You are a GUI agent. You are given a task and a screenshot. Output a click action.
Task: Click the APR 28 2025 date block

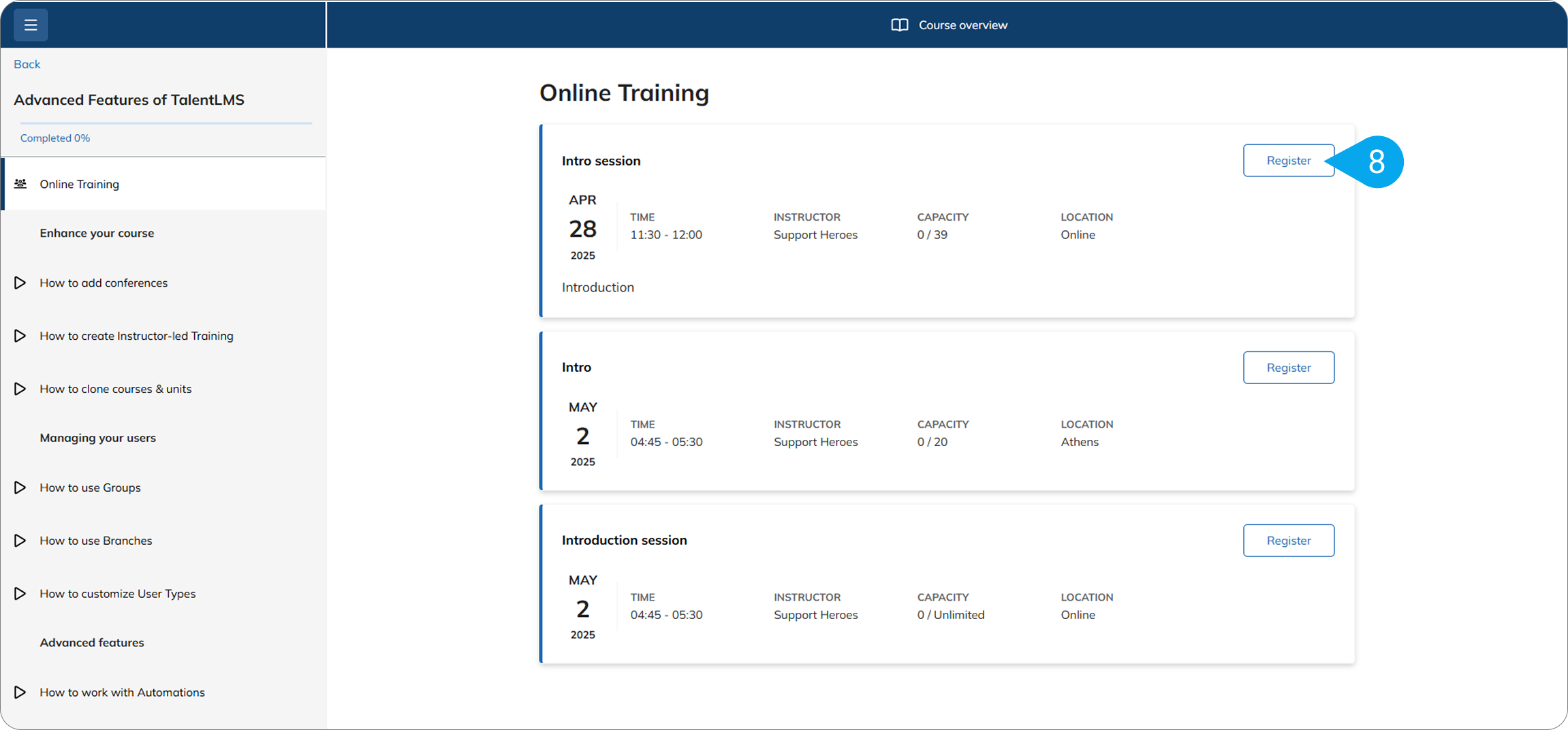582,227
